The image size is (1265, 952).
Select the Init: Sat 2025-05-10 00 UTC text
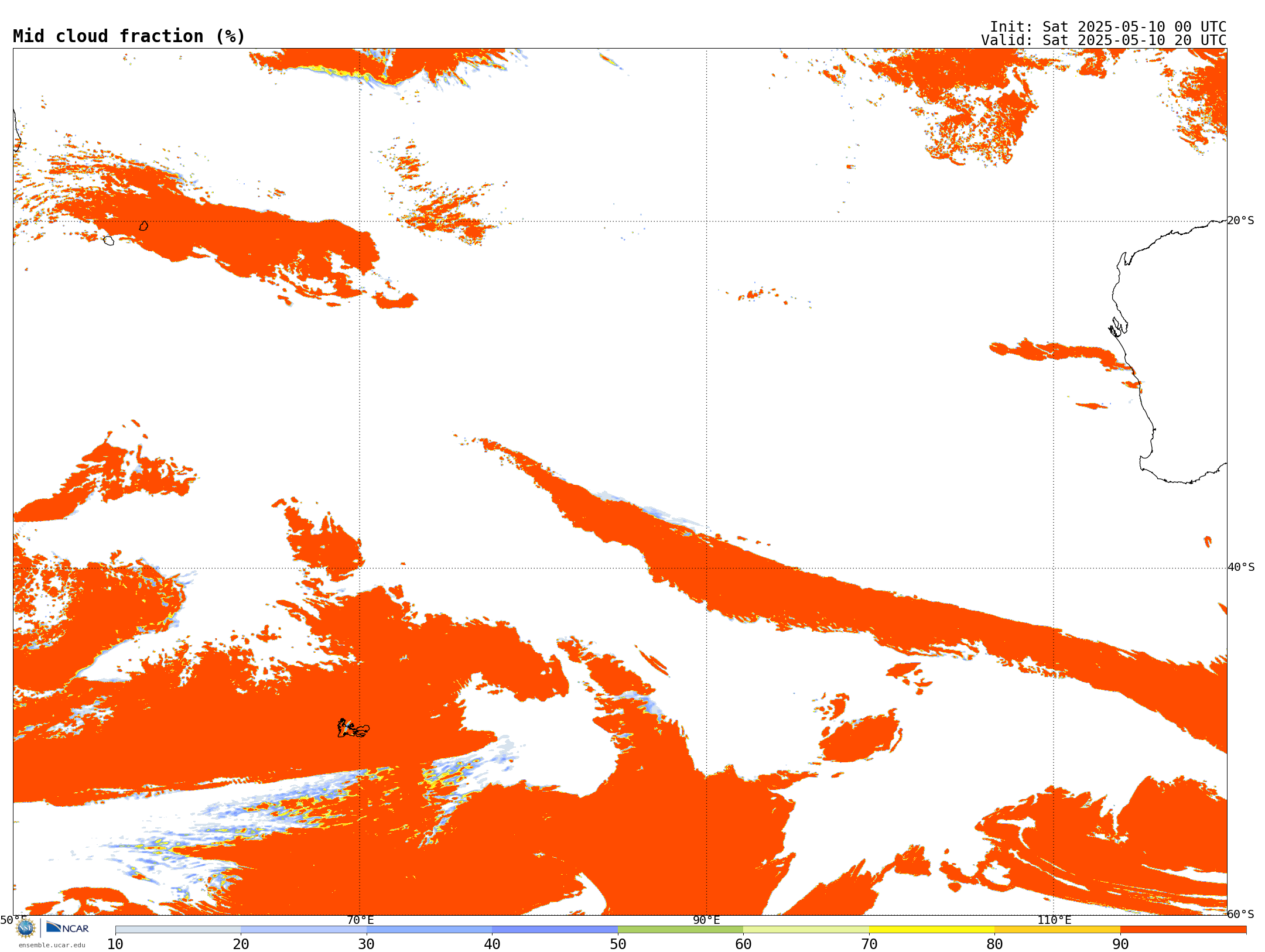[1108, 27]
